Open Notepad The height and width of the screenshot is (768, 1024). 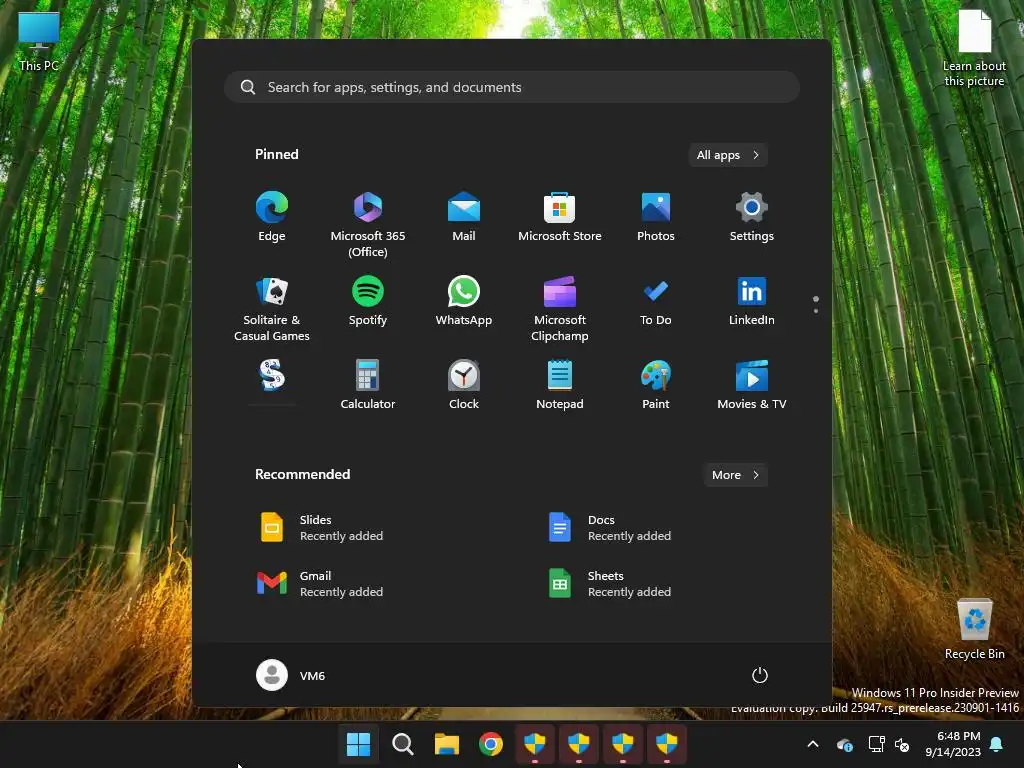point(560,385)
